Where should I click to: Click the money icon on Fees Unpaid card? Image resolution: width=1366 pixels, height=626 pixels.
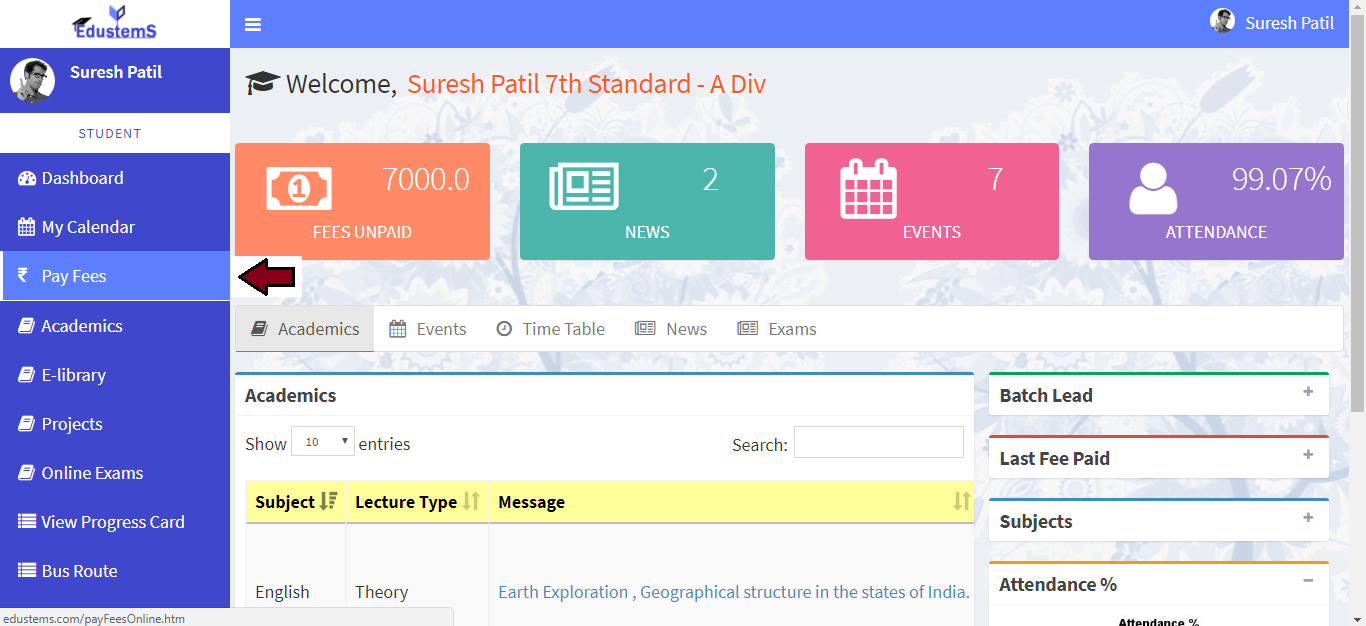click(299, 187)
